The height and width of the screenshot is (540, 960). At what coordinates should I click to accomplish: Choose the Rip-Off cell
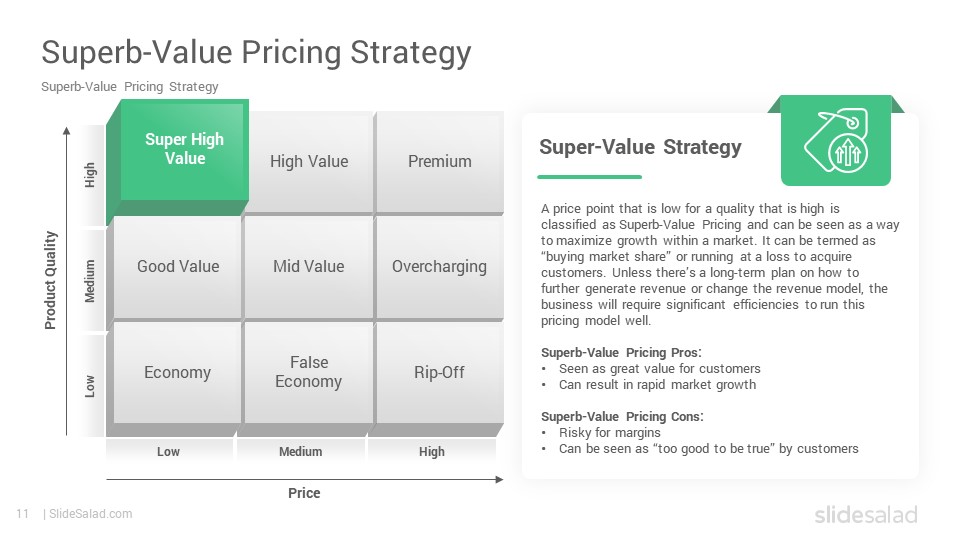(x=440, y=372)
